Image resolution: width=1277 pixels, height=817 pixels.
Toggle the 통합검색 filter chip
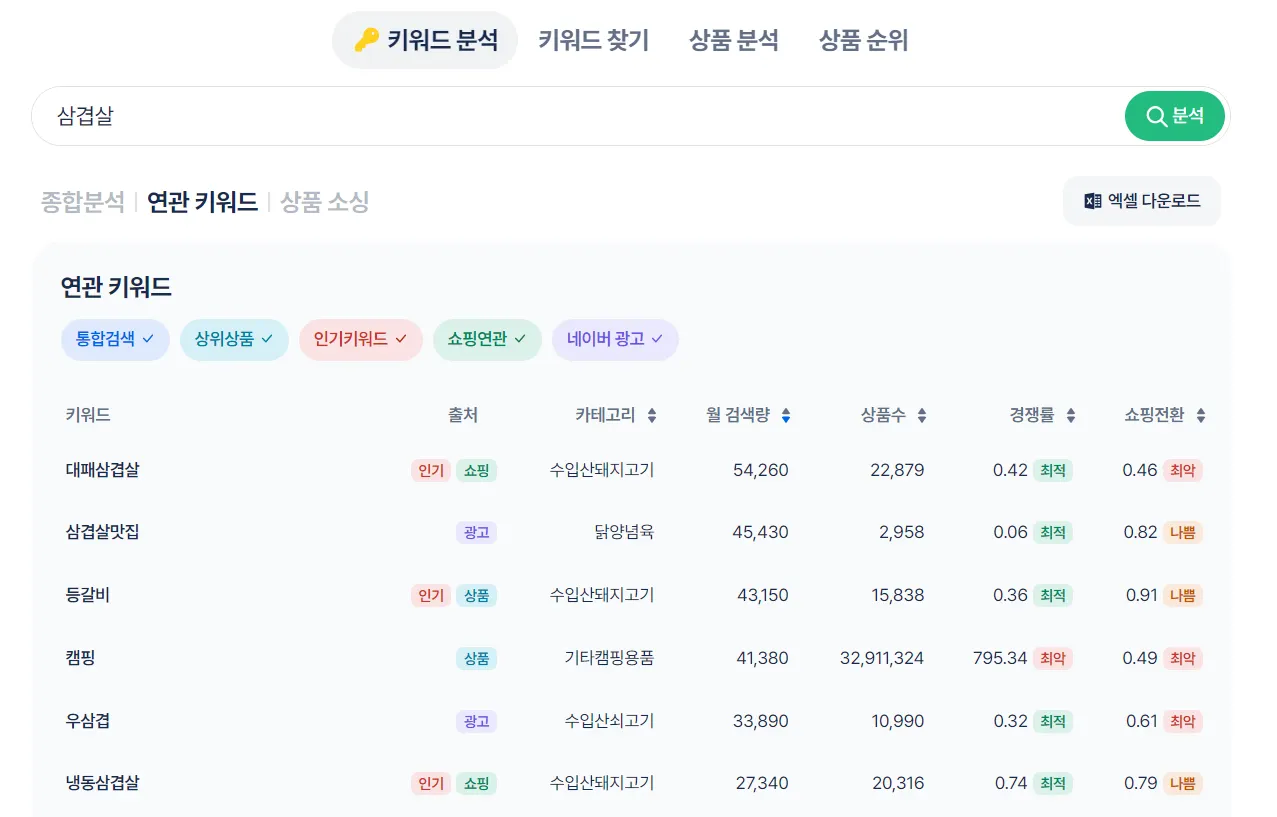coord(115,340)
